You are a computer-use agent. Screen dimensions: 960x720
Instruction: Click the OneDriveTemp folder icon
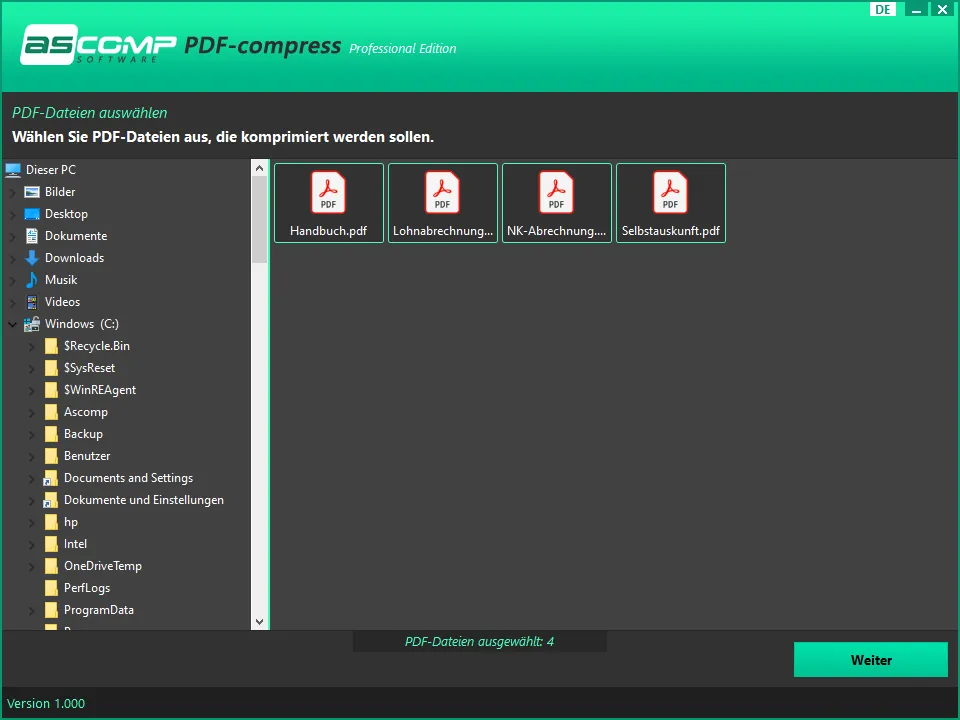pyautogui.click(x=51, y=566)
